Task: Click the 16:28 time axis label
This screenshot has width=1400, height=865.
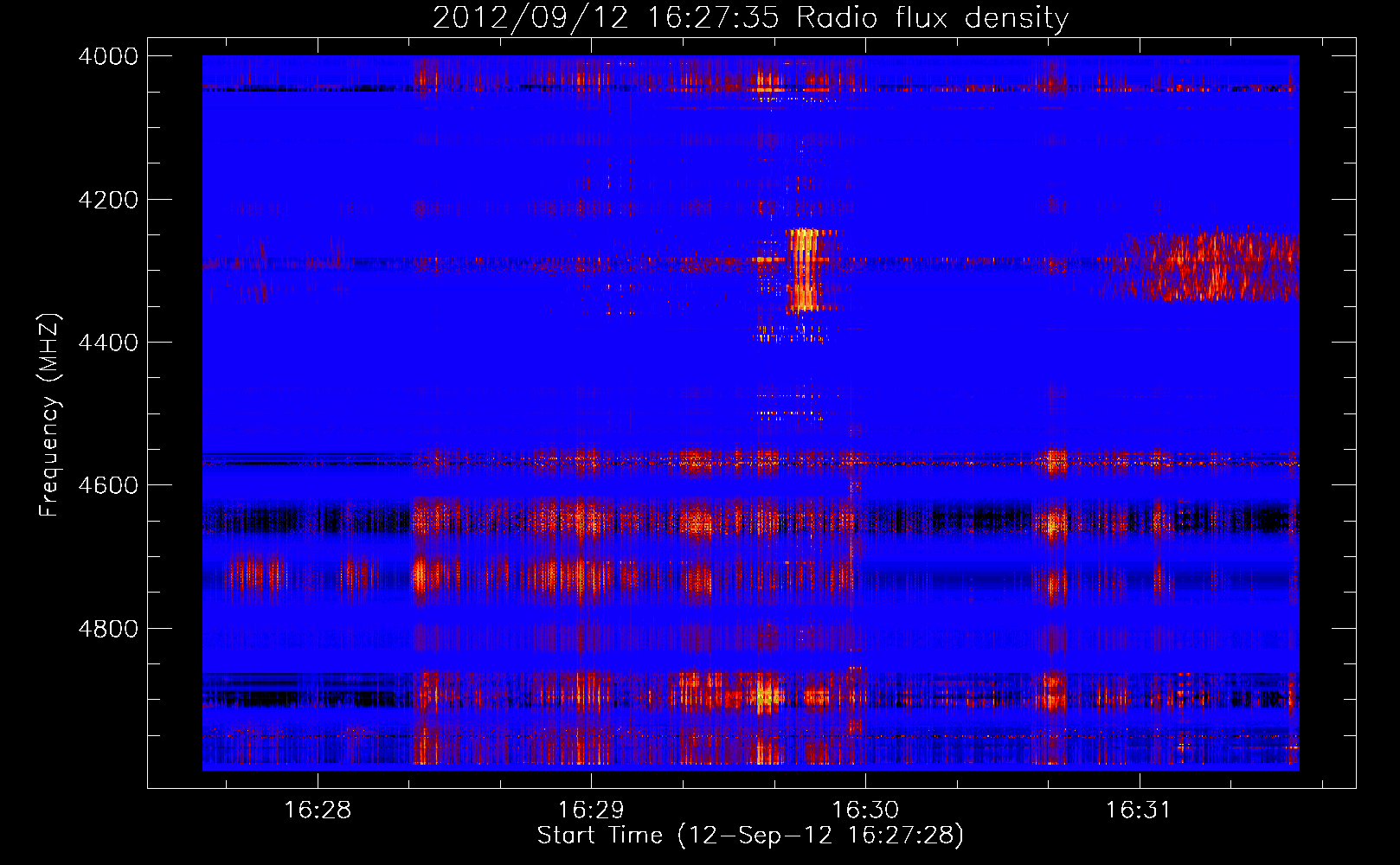Action: pos(318,811)
